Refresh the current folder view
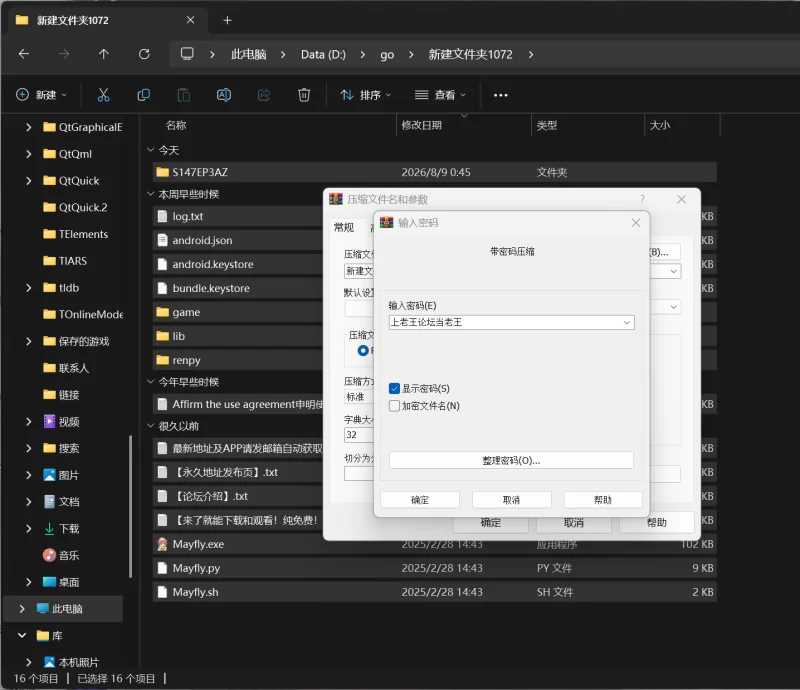This screenshot has width=800, height=690. click(x=144, y=54)
